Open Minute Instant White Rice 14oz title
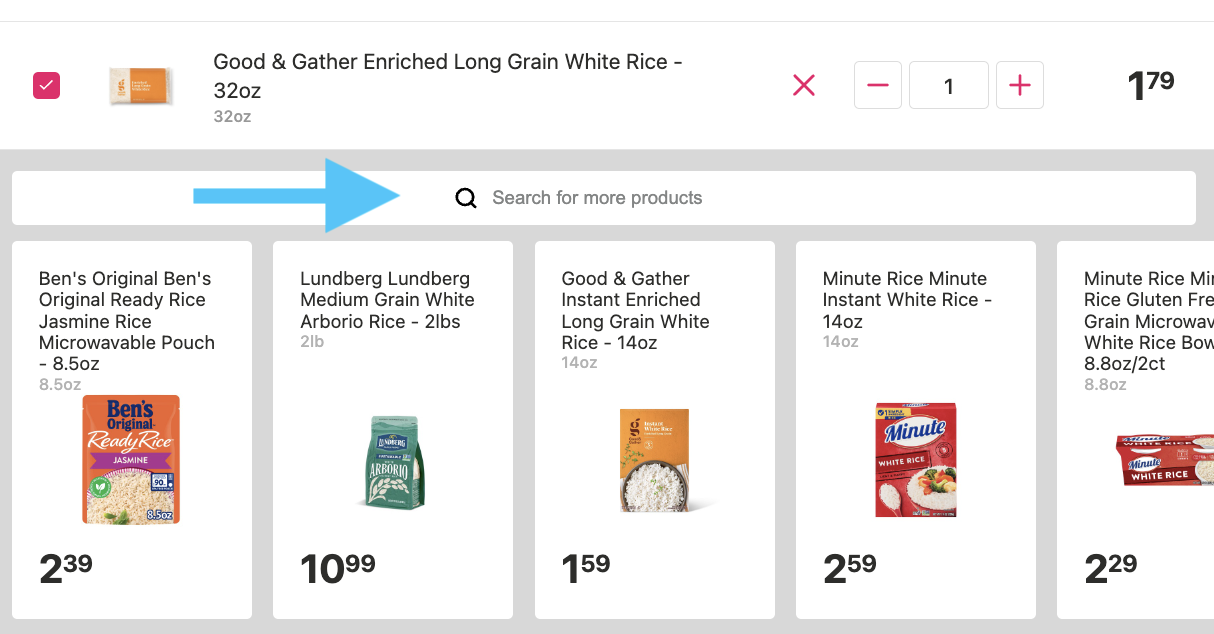1214x634 pixels. pyautogui.click(x=905, y=300)
